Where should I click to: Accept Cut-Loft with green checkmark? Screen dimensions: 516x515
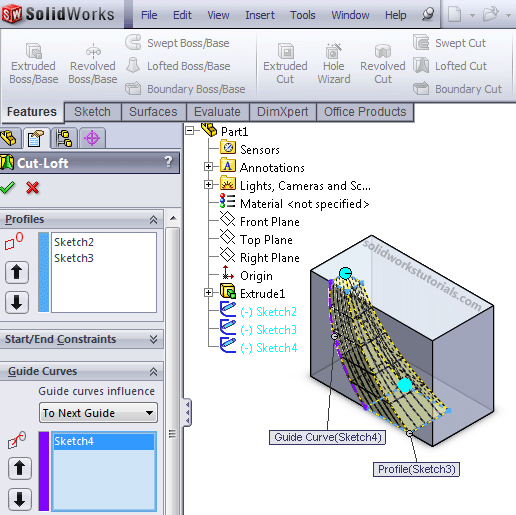point(7,188)
